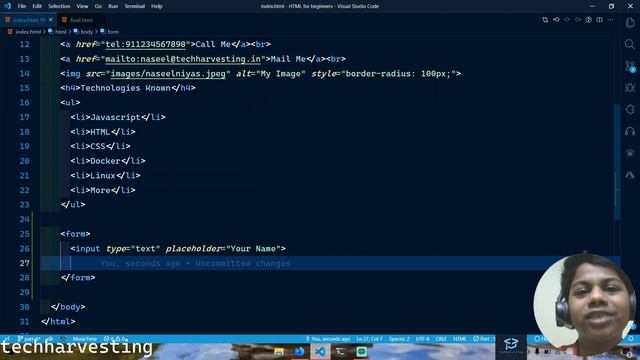Click the Ln 27, Col 7 status item

(369, 339)
